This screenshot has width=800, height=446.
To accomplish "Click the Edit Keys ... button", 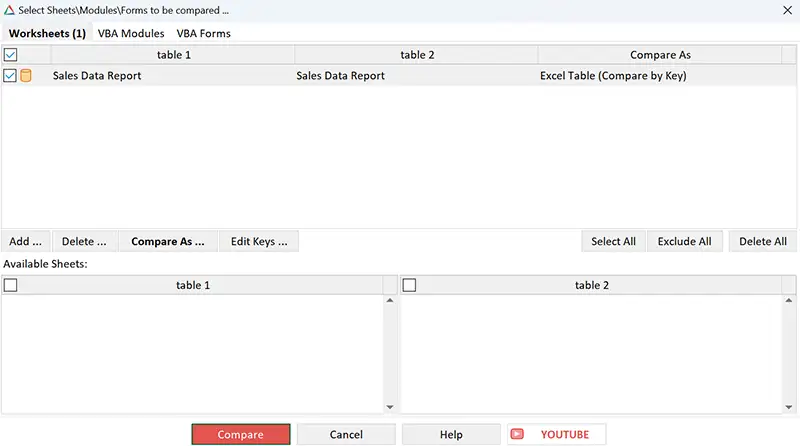I will [259, 241].
